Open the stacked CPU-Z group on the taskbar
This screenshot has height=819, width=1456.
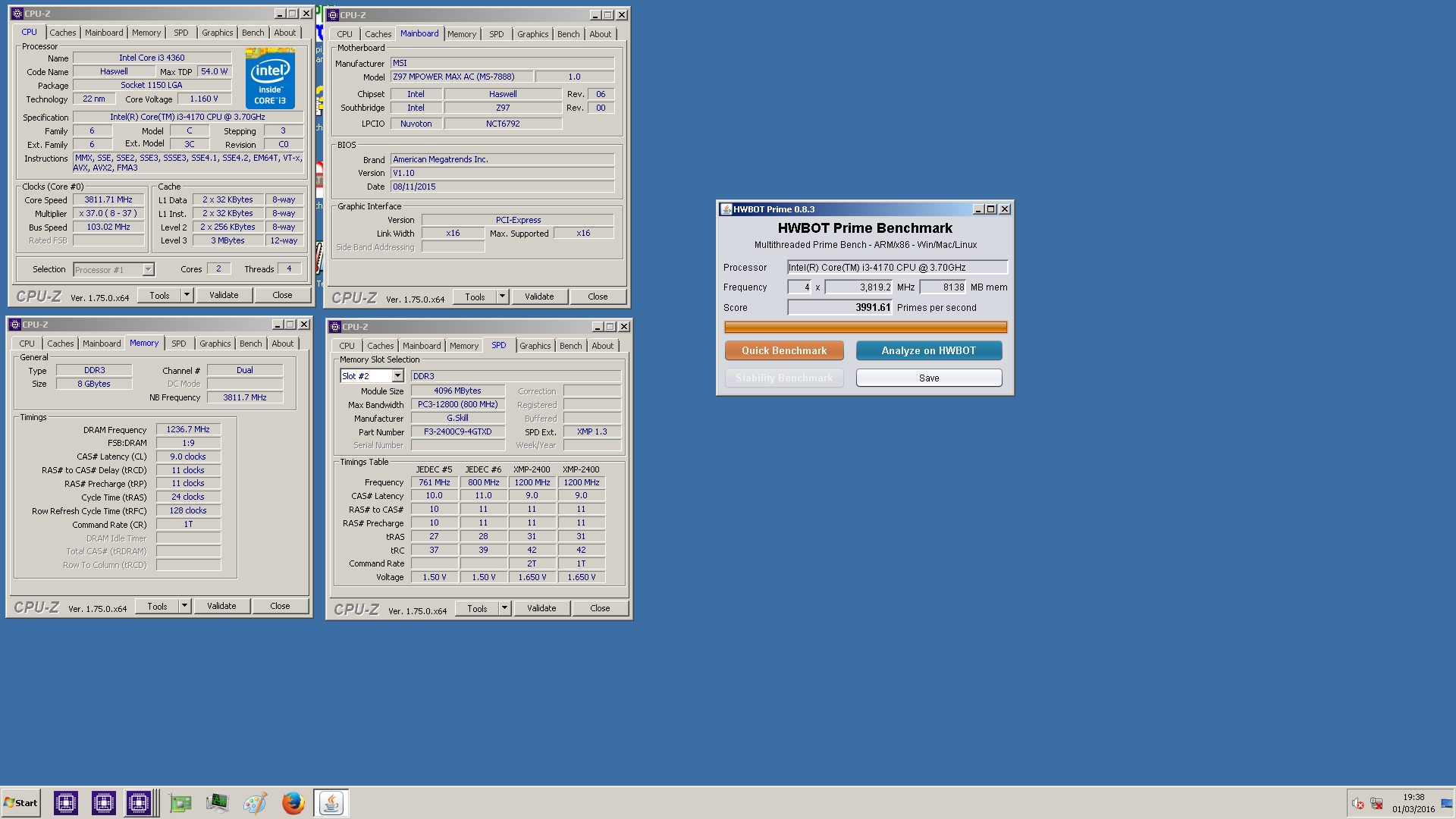tap(140, 803)
